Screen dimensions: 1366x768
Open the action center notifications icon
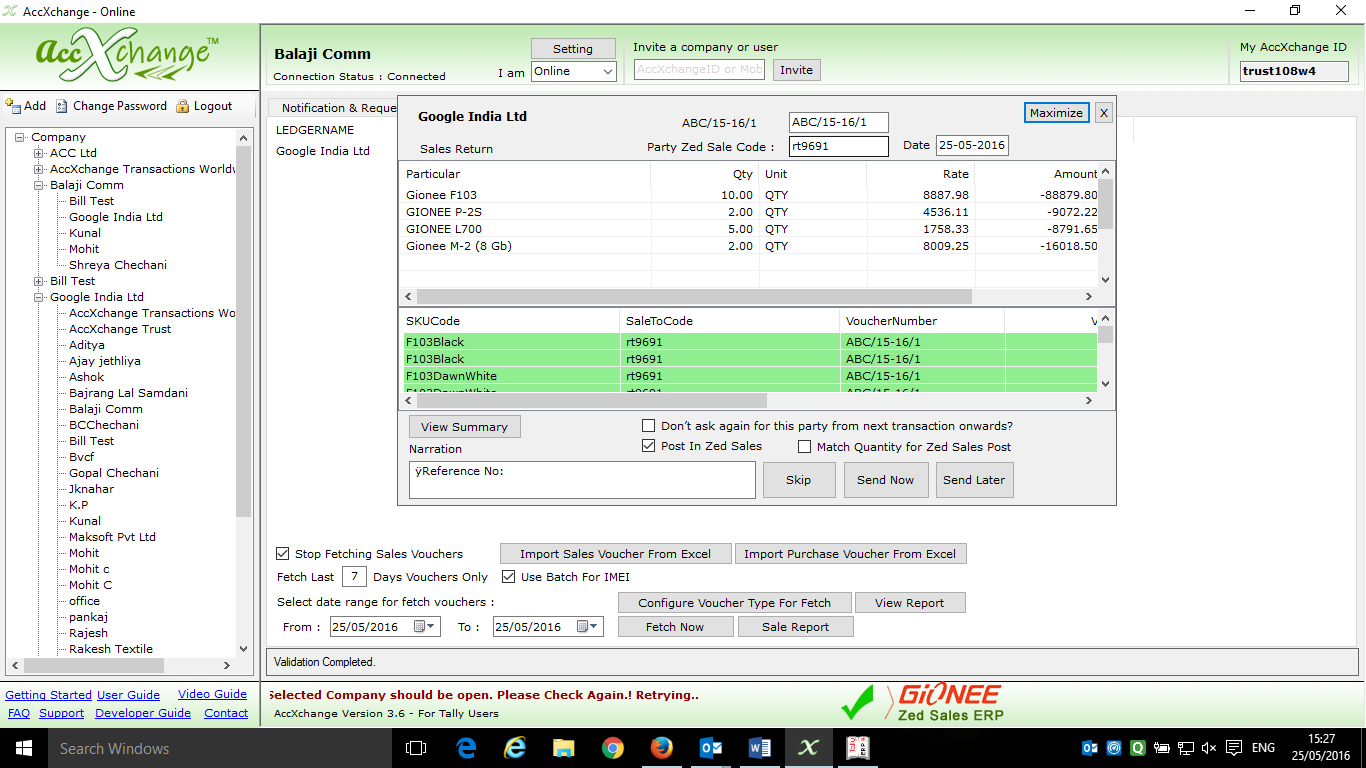pyautogui.click(x=1234, y=748)
